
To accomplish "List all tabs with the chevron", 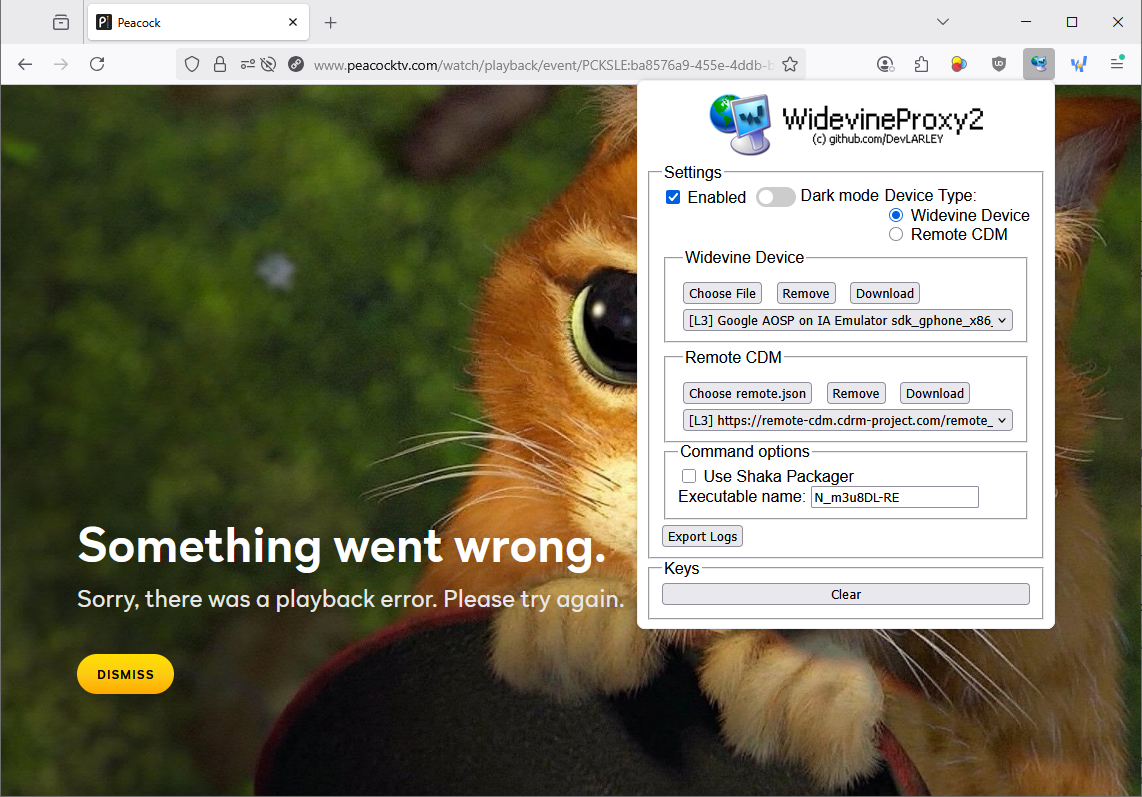I will [x=942, y=22].
